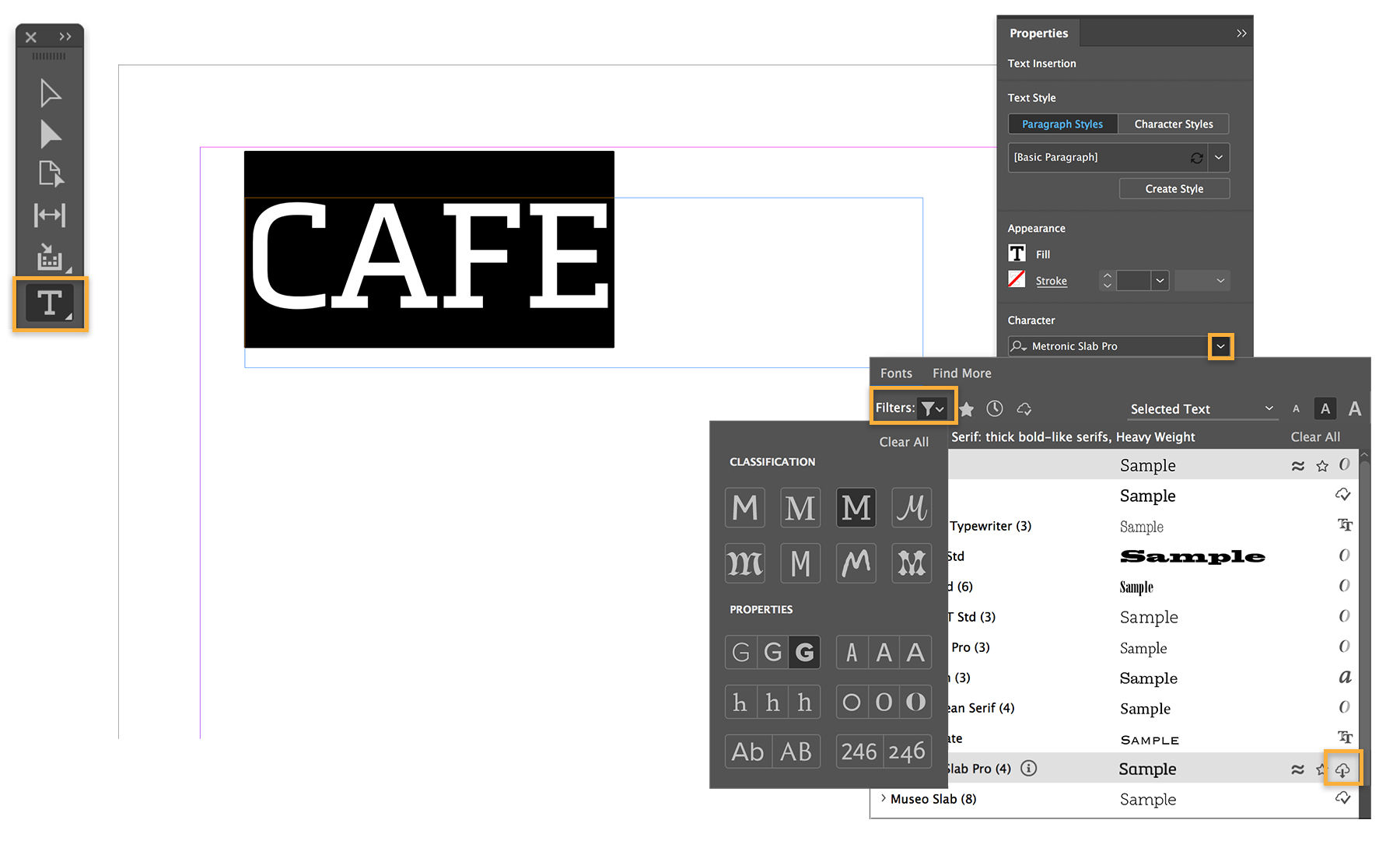Screen dimensions: 1400x848
Task: Click Clear All in the filters panel
Action: click(x=903, y=441)
